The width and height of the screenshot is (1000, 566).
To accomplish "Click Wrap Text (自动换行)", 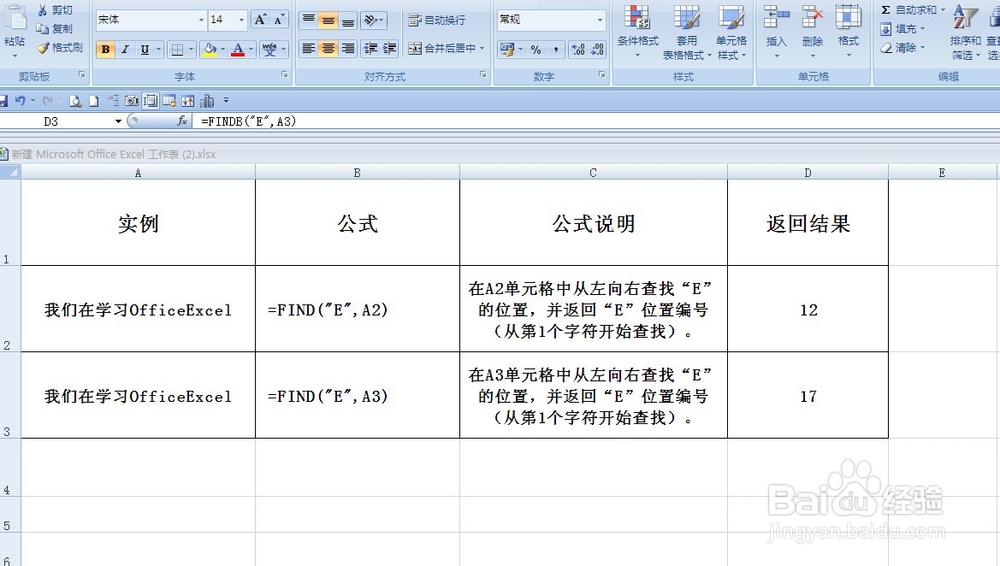I will (437, 20).
